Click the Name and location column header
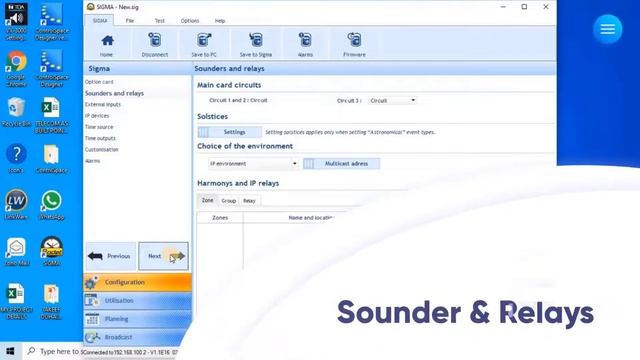The width and height of the screenshot is (640, 360). click(310, 218)
